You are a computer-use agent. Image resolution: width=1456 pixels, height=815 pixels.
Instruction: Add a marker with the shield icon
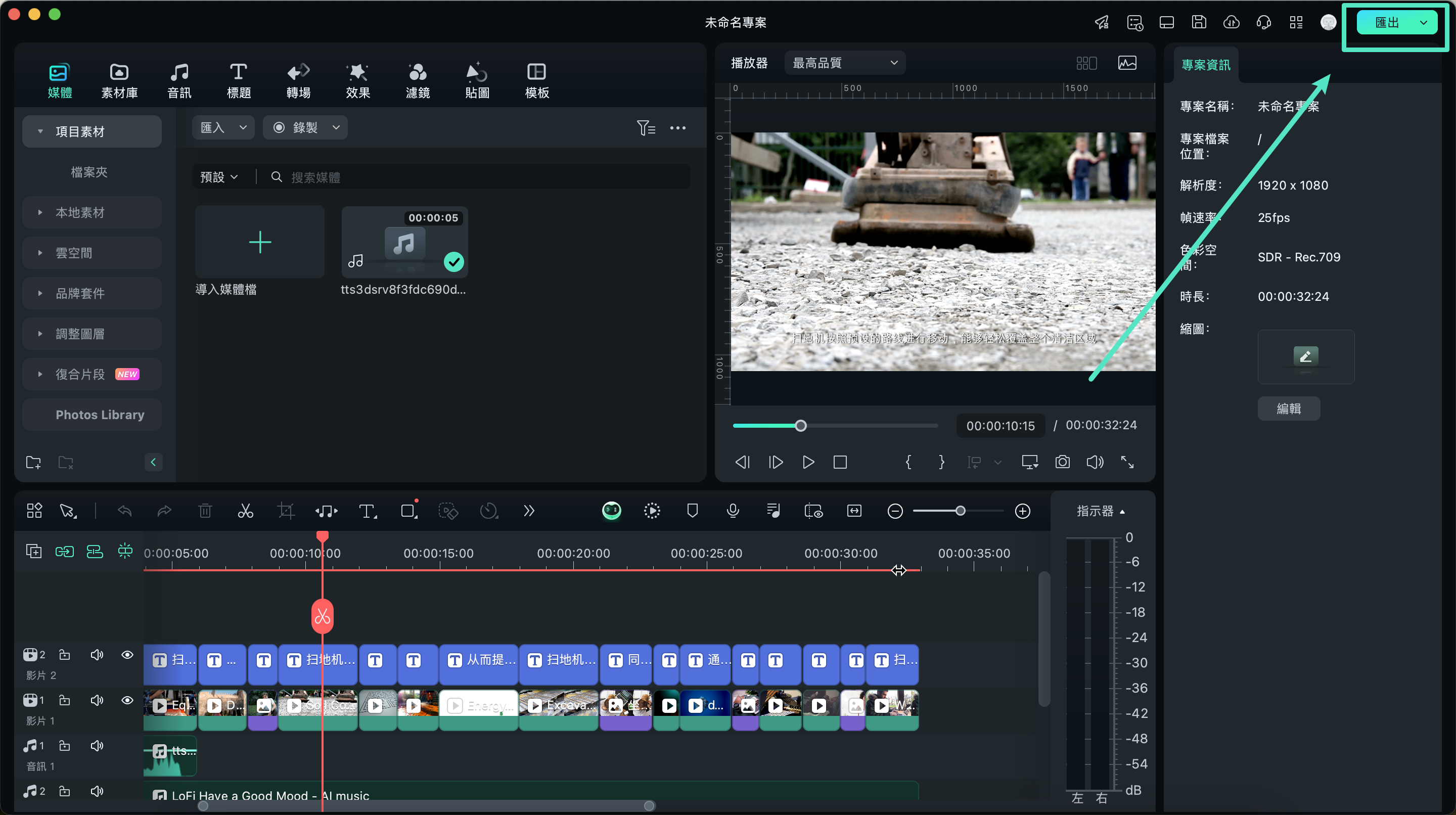(693, 511)
